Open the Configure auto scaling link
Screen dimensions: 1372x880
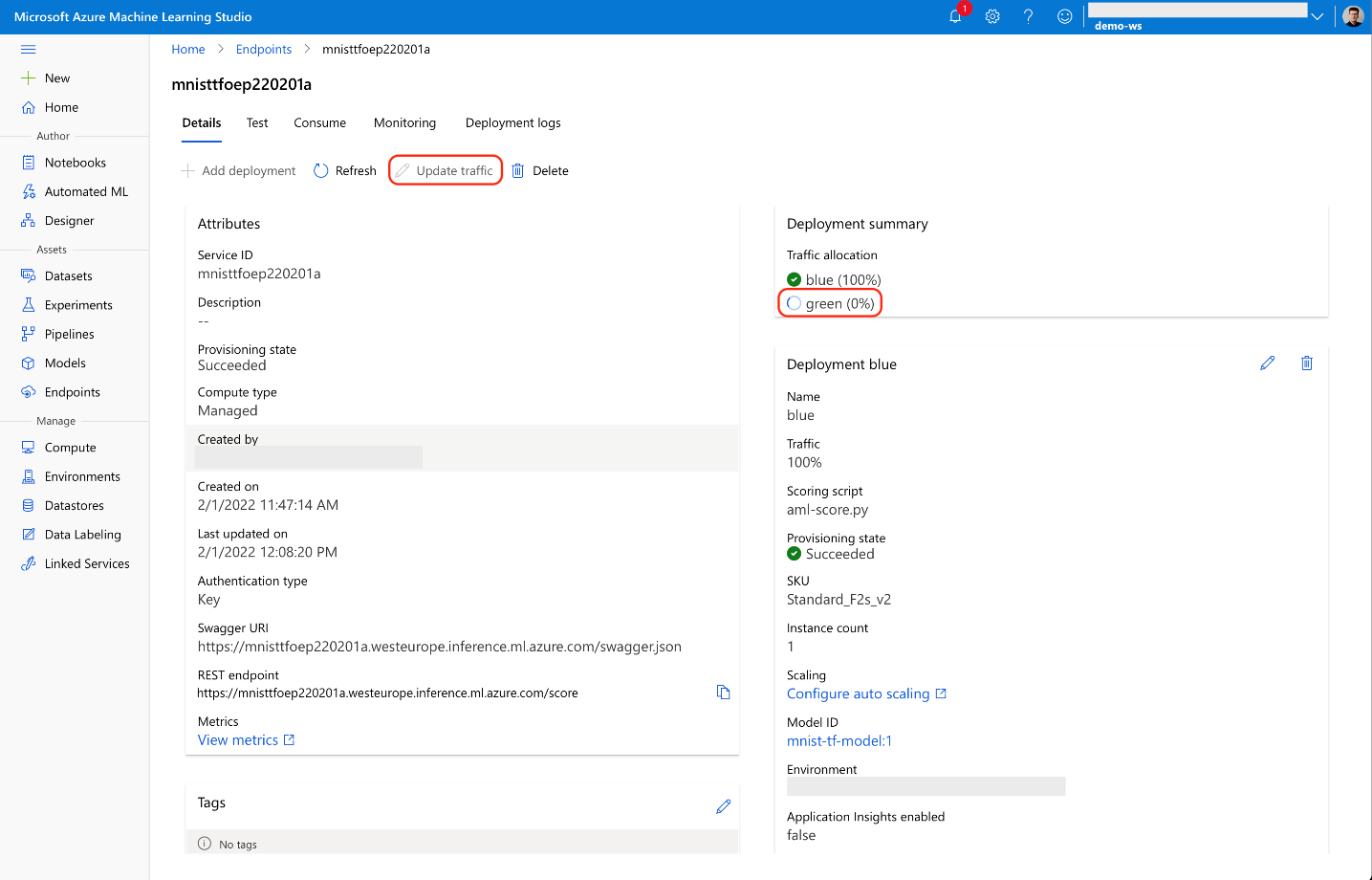(866, 693)
